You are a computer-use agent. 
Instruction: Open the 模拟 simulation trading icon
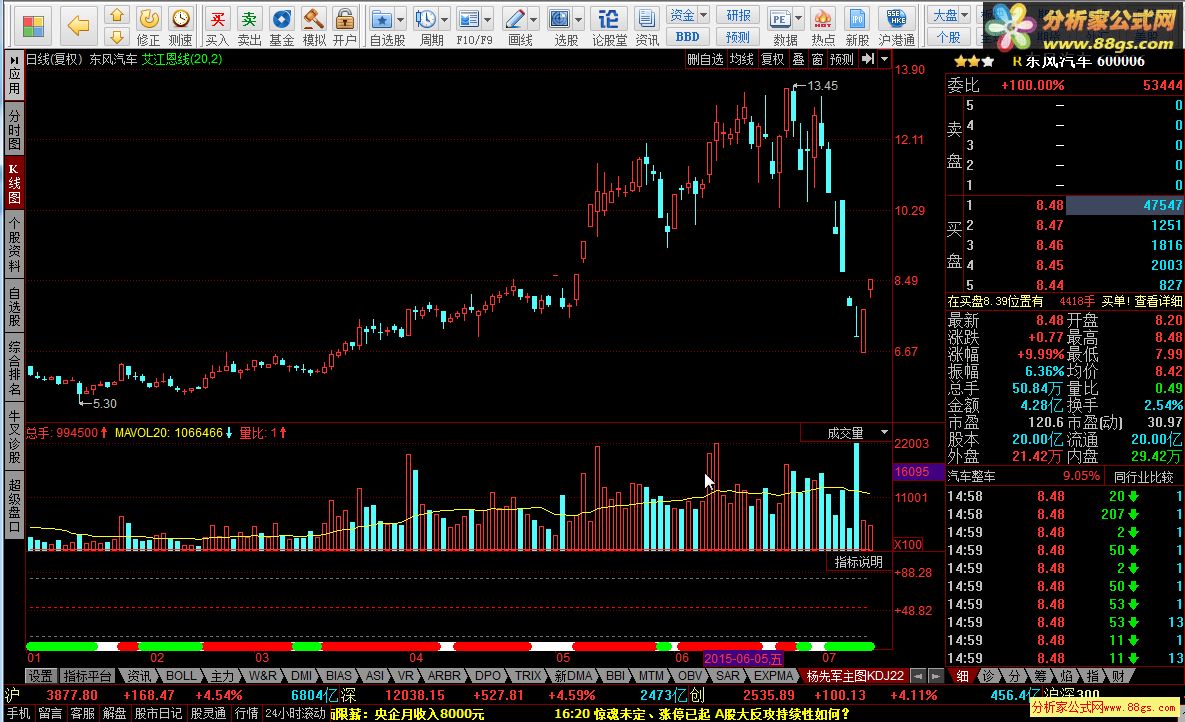click(314, 26)
